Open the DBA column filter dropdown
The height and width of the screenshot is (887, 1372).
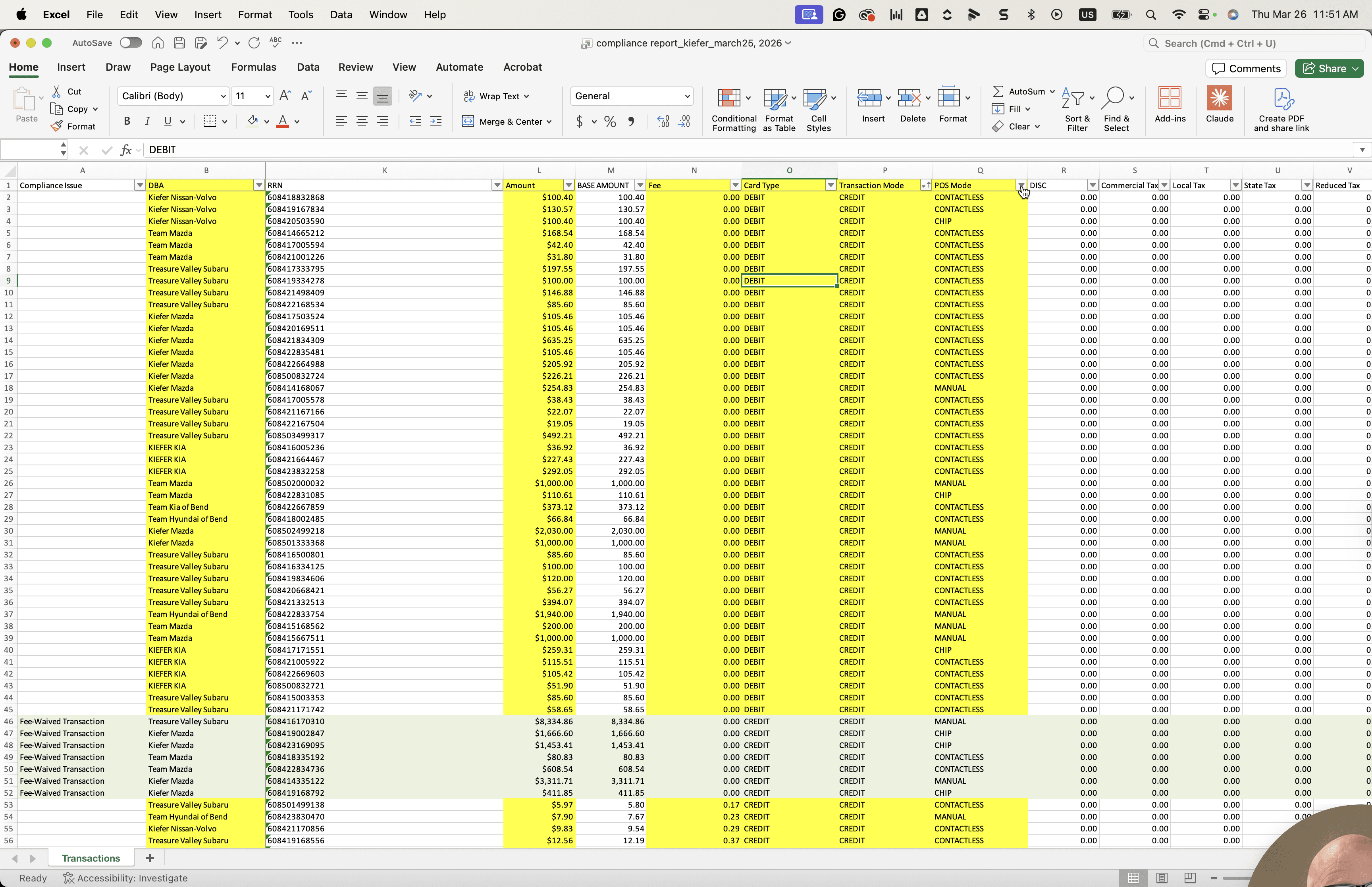(258, 185)
